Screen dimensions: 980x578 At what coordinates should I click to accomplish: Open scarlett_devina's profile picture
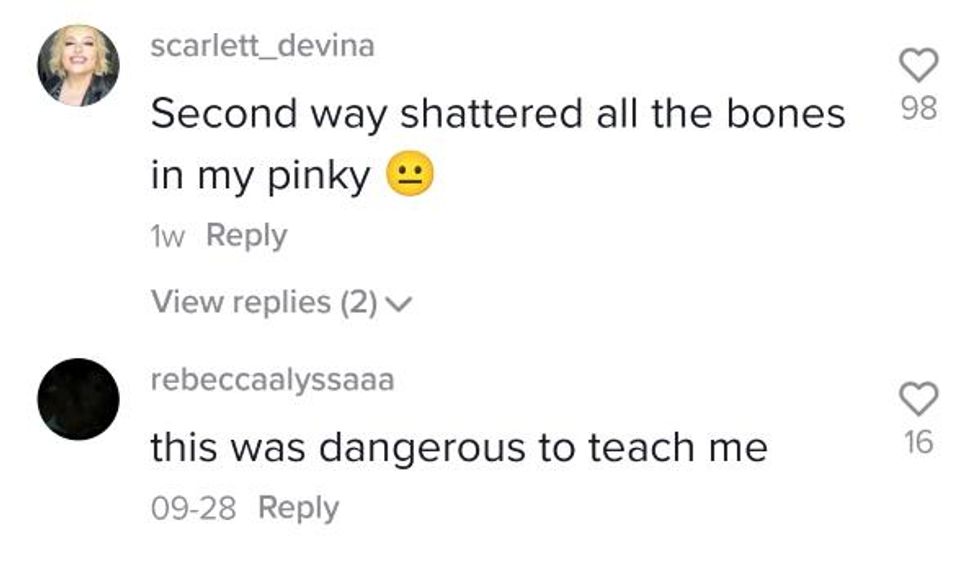78,65
